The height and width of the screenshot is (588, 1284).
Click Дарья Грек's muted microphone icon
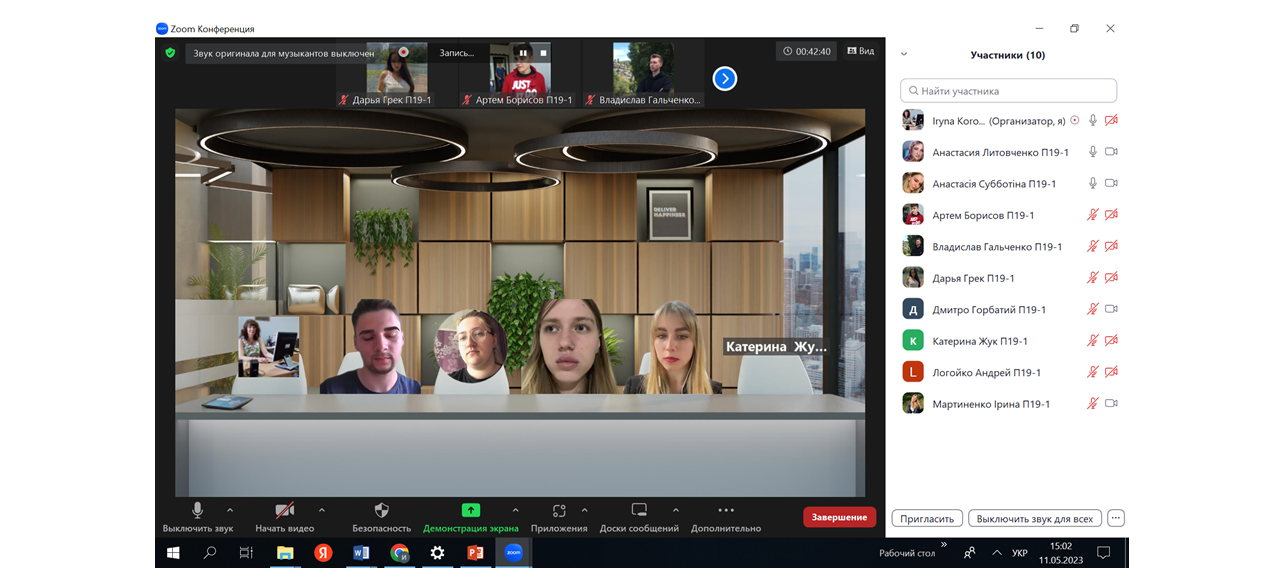(x=1093, y=278)
